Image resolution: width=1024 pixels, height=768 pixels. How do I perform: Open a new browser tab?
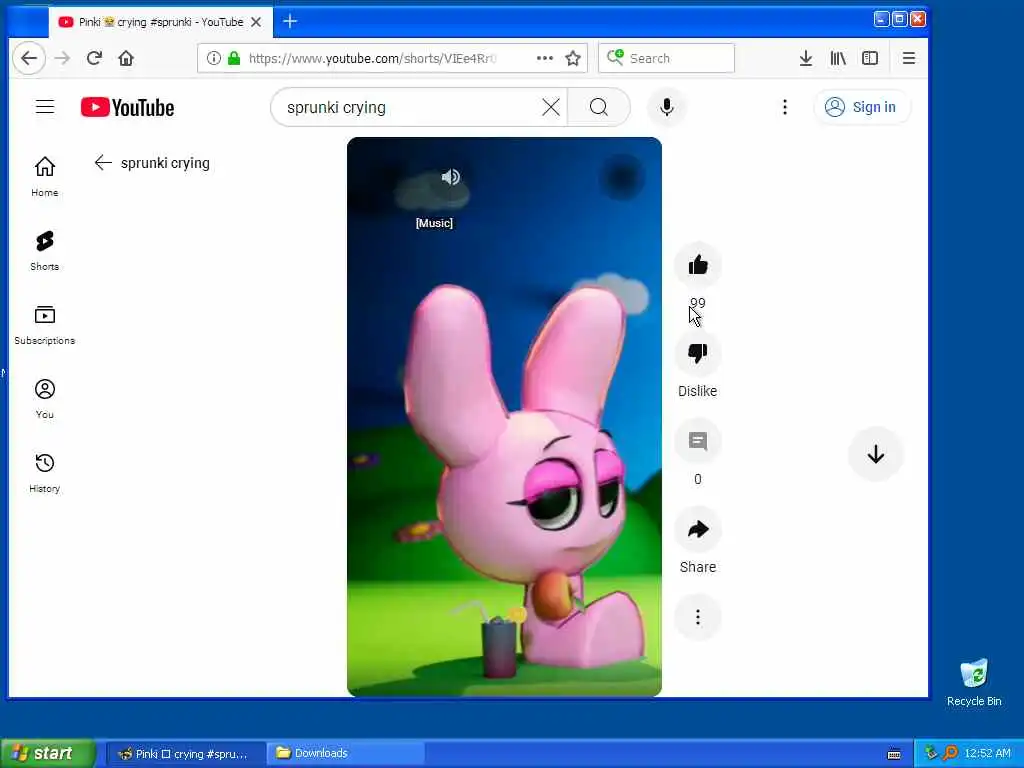click(x=290, y=22)
